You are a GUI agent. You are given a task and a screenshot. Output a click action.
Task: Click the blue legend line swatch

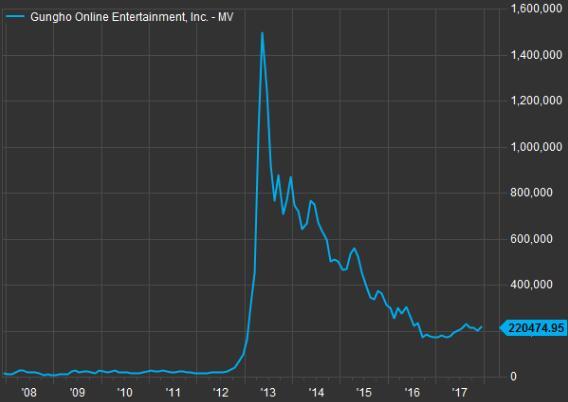pyautogui.click(x=16, y=17)
